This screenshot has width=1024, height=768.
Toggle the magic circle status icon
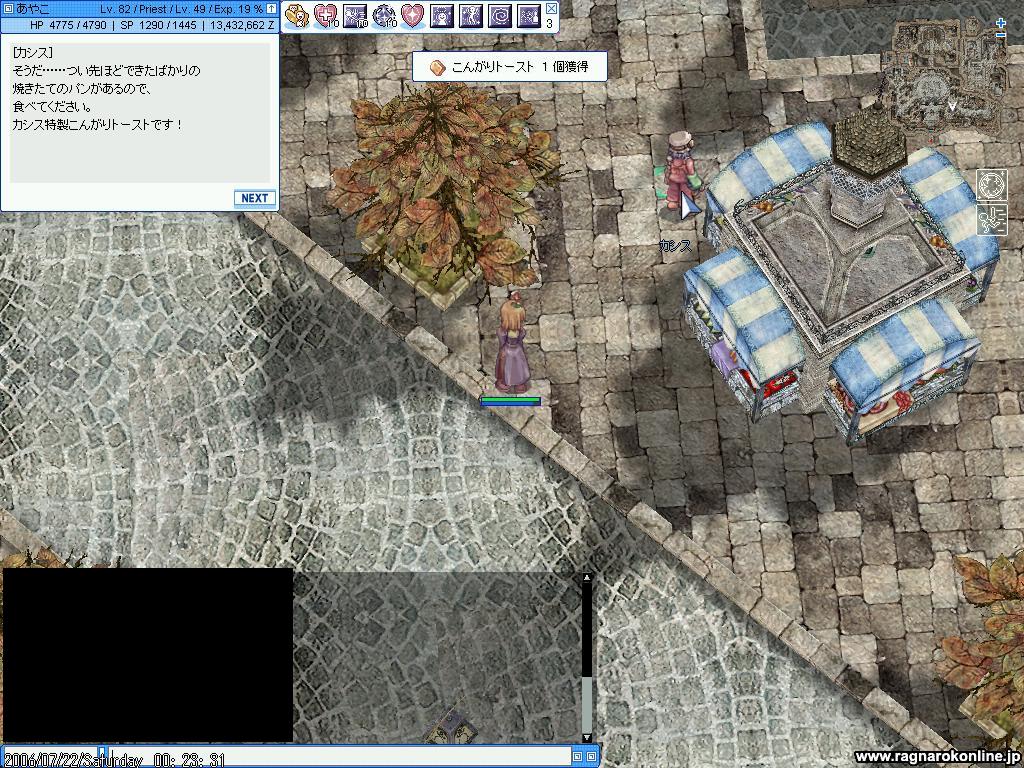[991, 185]
